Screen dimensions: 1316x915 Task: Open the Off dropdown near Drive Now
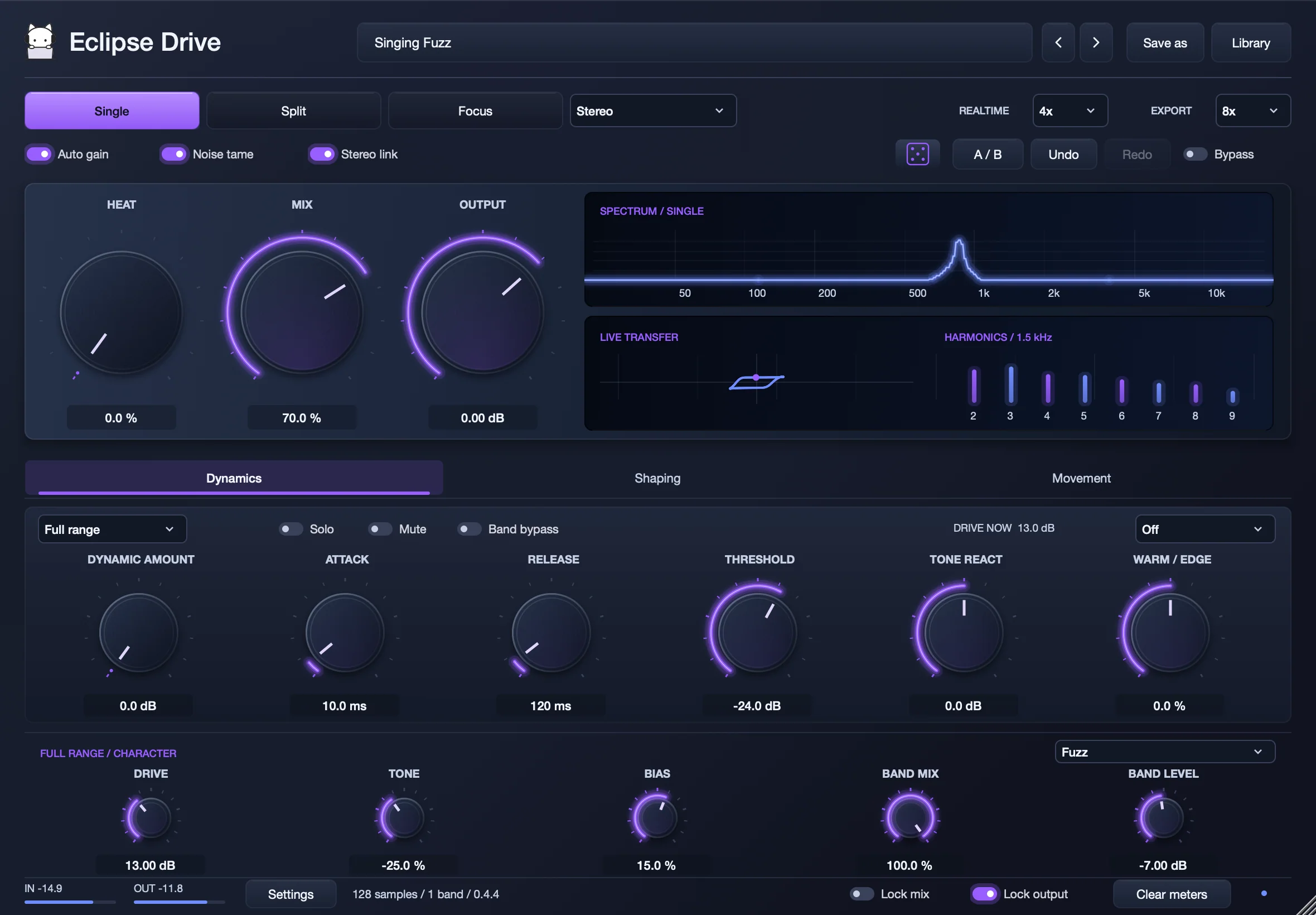1205,529
